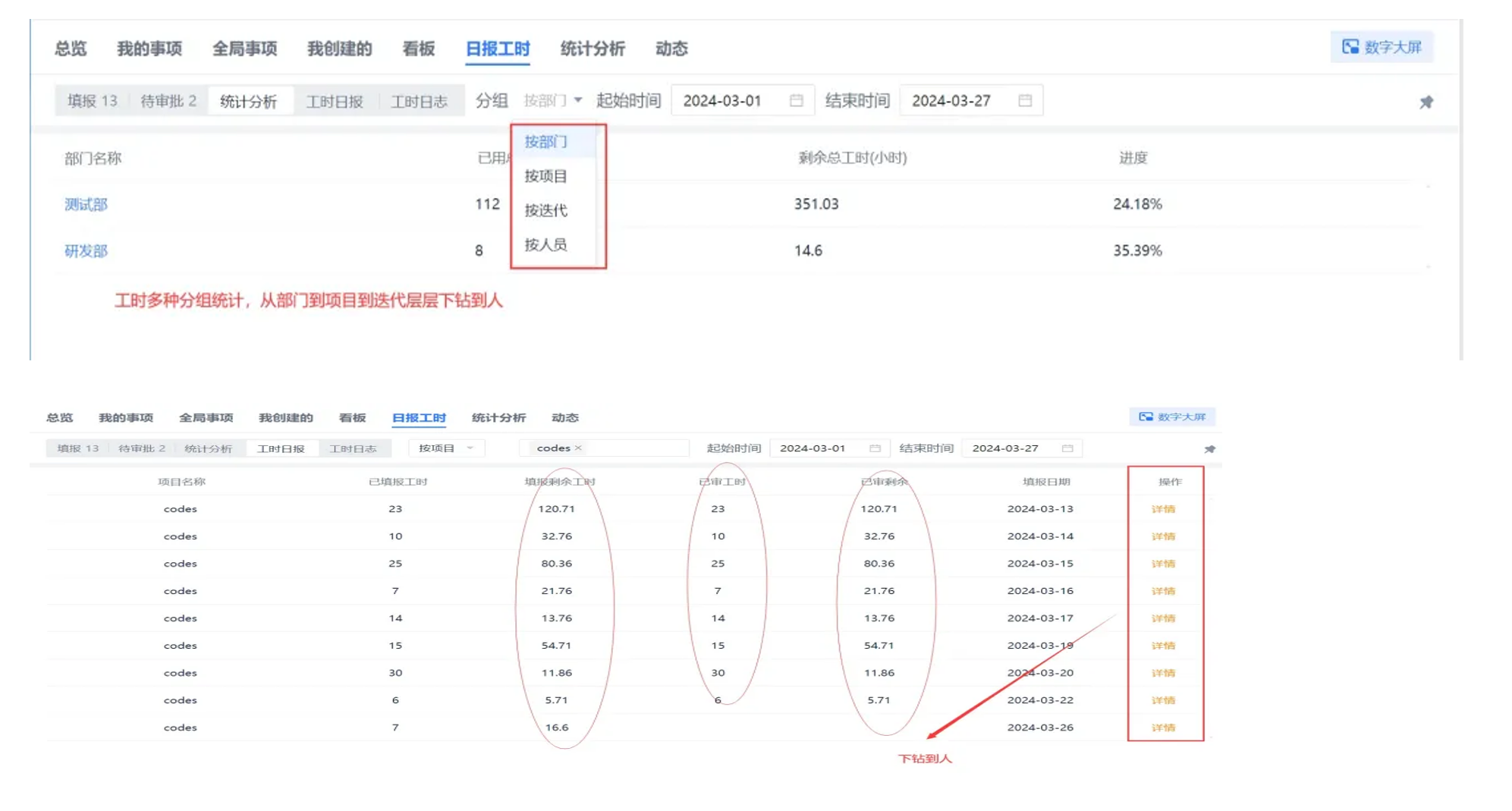The width and height of the screenshot is (1512, 811).
Task: Open 详情 for the 2024-03-13 row
Action: click(x=1163, y=509)
